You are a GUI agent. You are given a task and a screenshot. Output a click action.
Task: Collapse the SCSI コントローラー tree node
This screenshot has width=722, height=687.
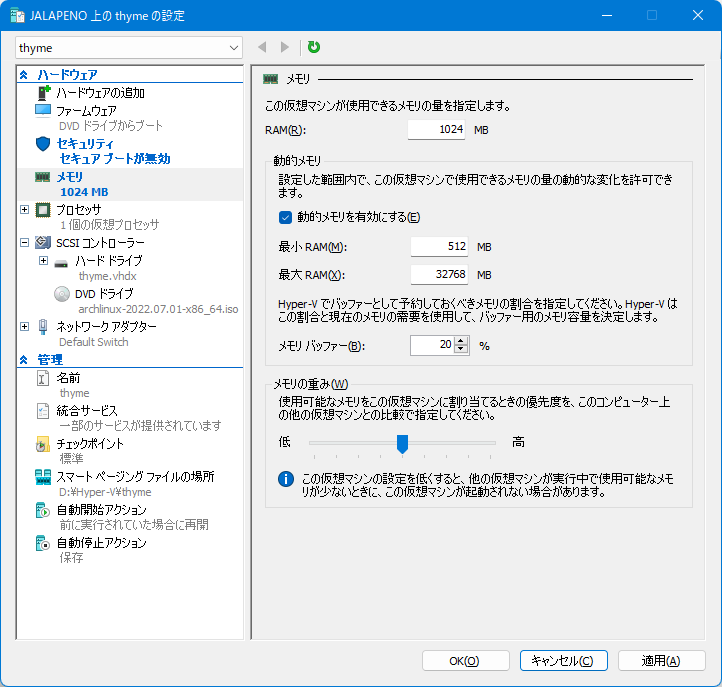[24, 242]
